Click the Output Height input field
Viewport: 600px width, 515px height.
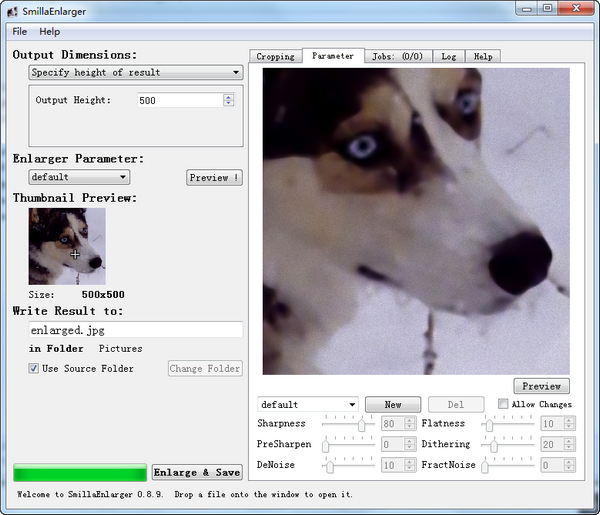point(180,101)
